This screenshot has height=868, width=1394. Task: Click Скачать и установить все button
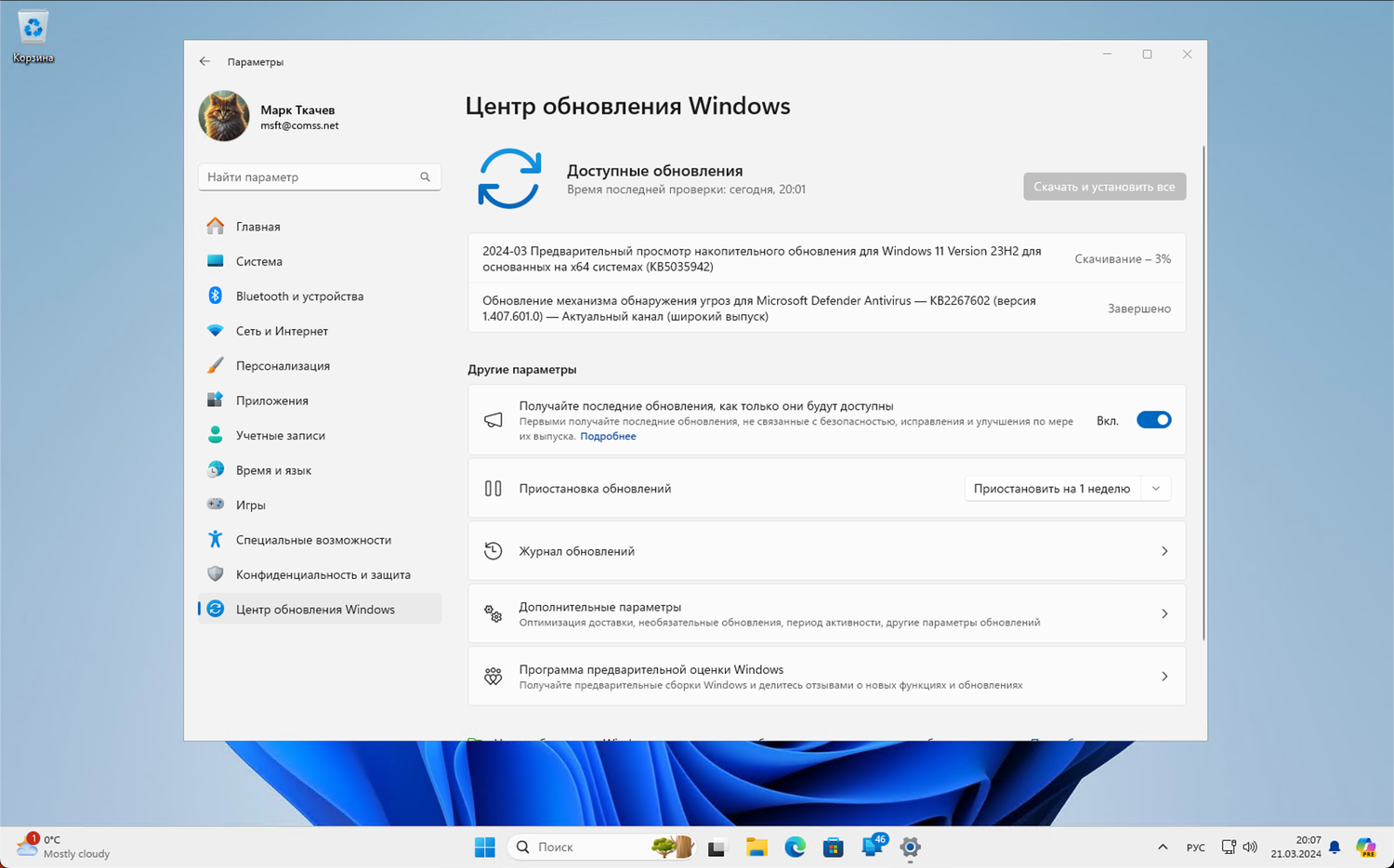(x=1104, y=187)
